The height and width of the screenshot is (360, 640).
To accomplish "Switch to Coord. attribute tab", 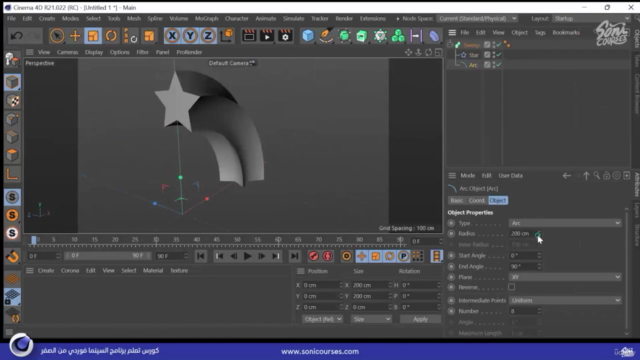I will tap(477, 200).
